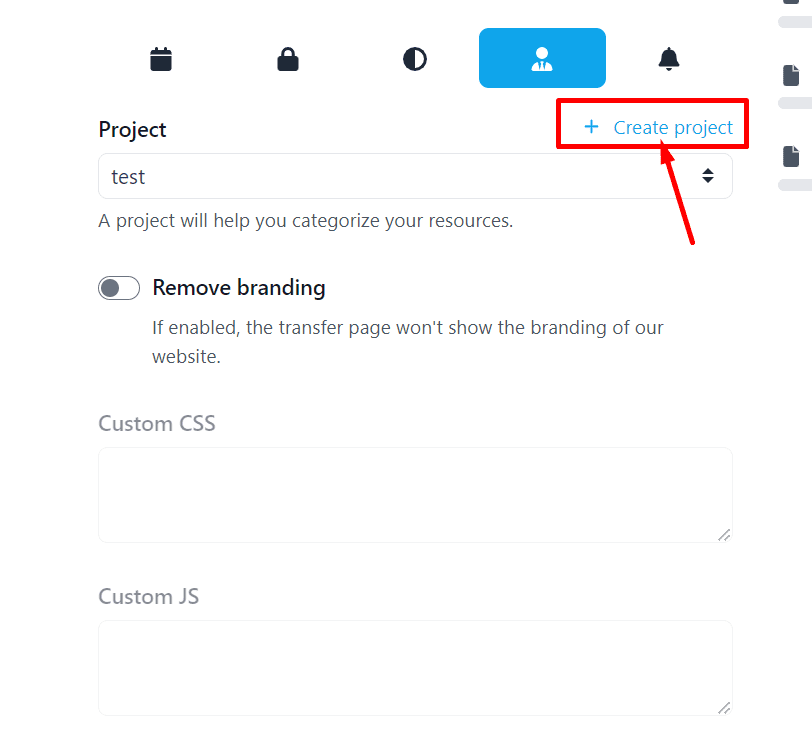The image size is (812, 729).
Task: Enable the Remove branding switch
Action: tap(119, 288)
